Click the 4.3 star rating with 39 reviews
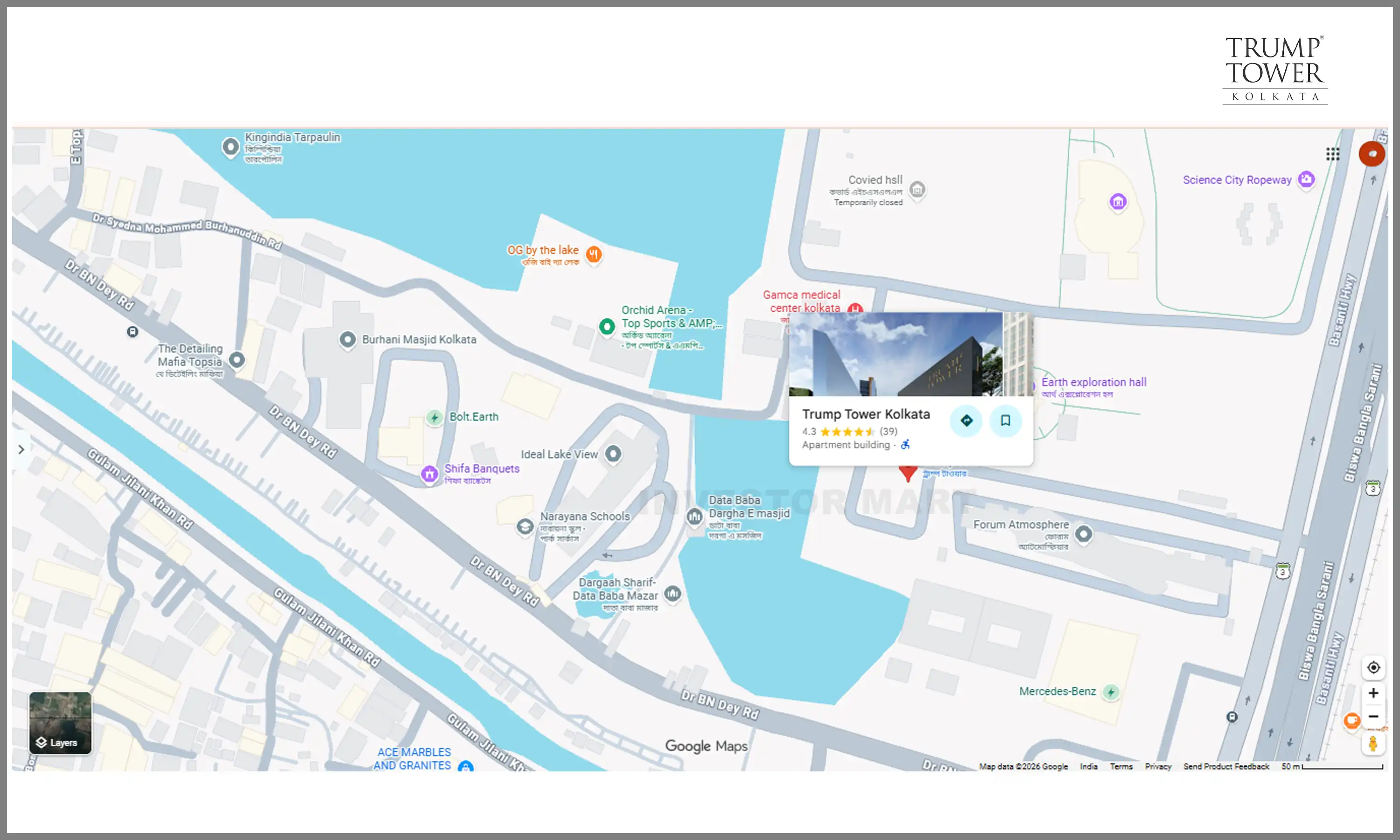The height and width of the screenshot is (840, 1400). point(849,432)
